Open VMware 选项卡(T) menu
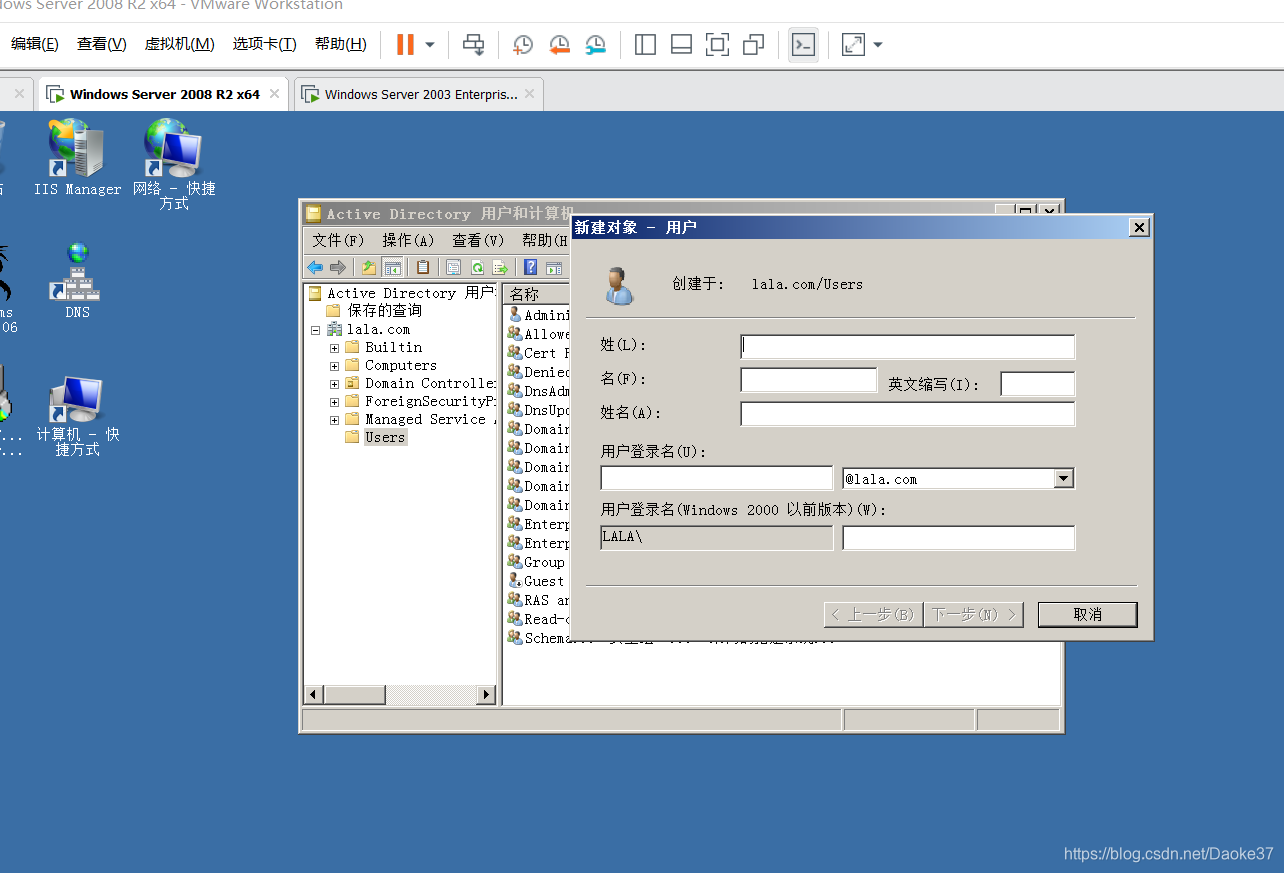 [x=265, y=44]
